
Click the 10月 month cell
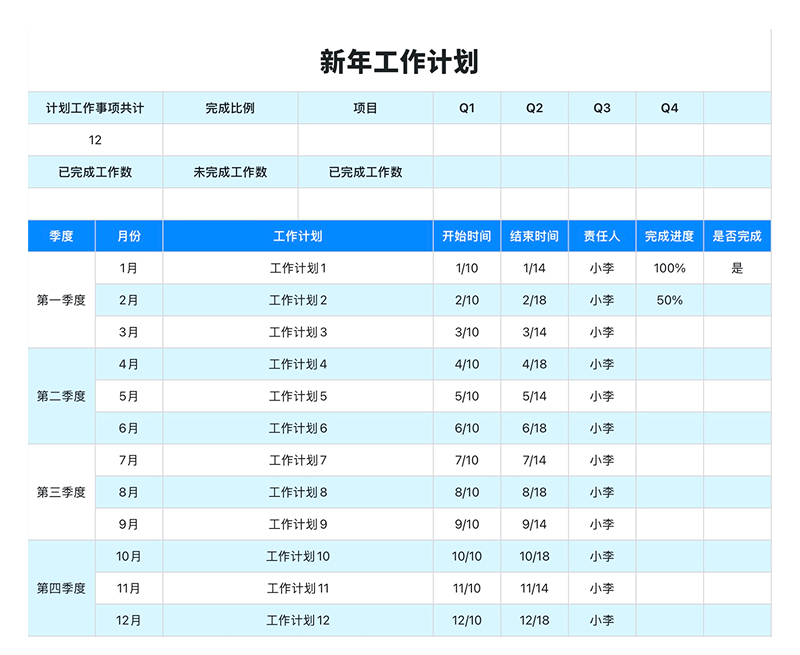click(129, 556)
